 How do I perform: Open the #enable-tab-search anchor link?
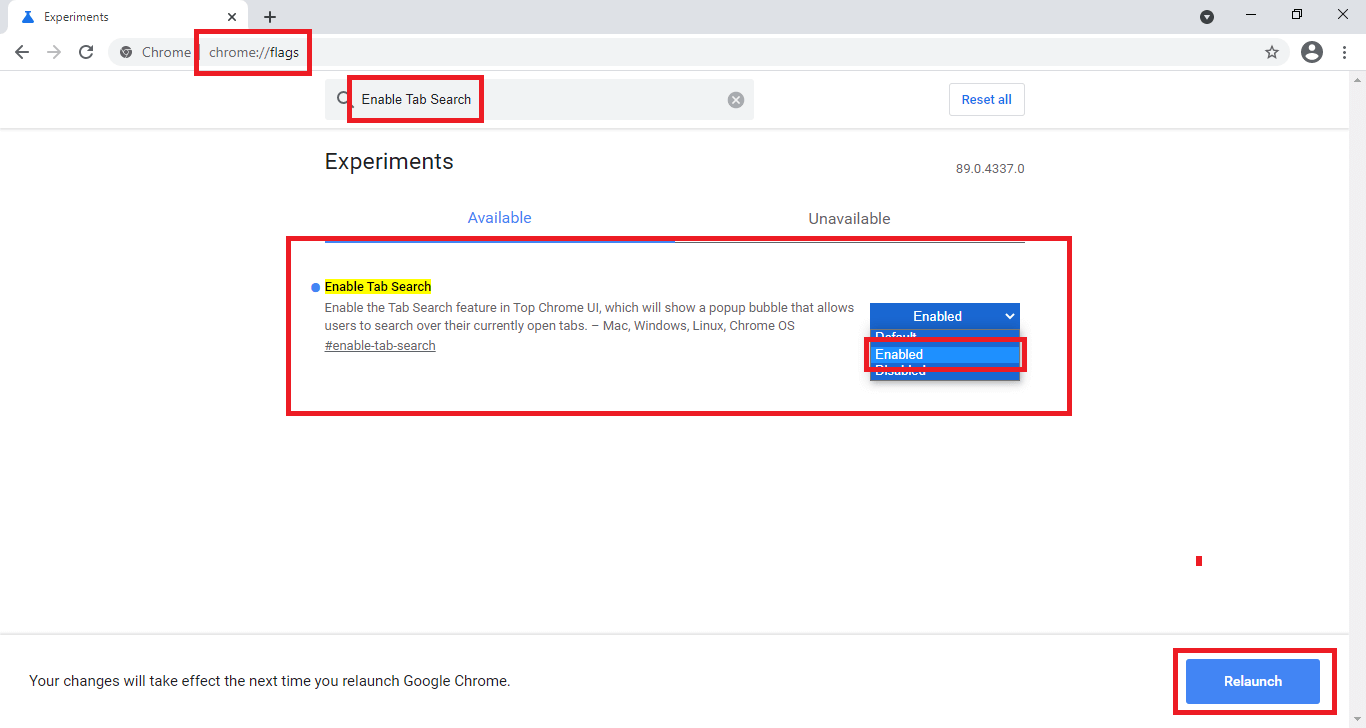pos(380,346)
